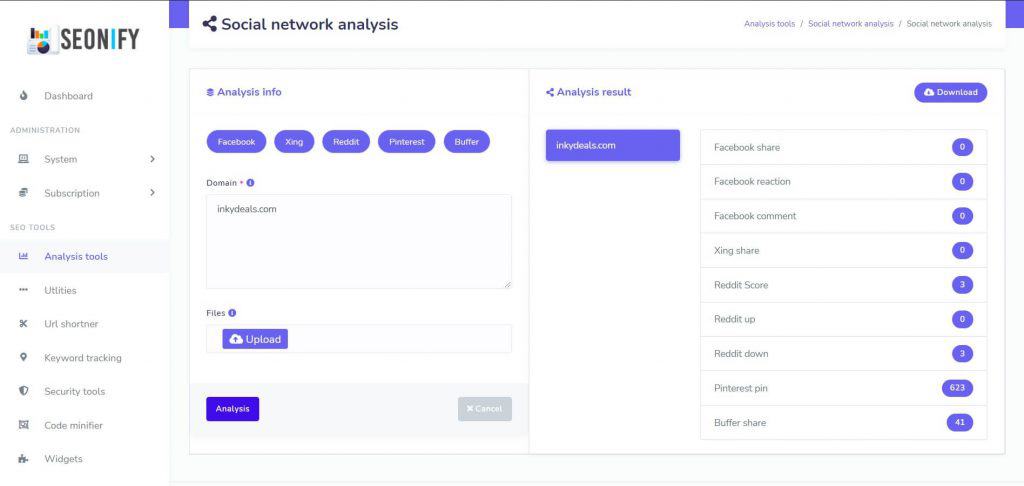The width and height of the screenshot is (1024, 486).
Task: Toggle the Facebook network pill
Action: tap(236, 142)
